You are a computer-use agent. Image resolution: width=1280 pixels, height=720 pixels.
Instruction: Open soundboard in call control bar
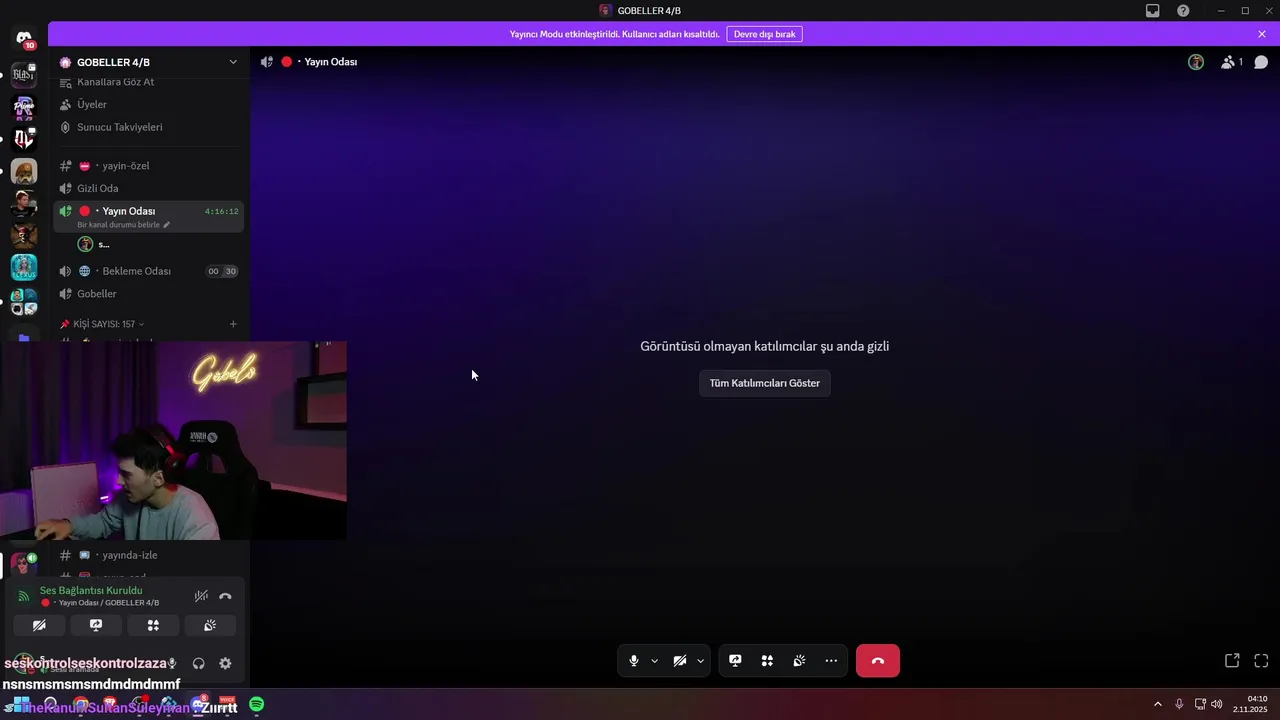point(799,661)
